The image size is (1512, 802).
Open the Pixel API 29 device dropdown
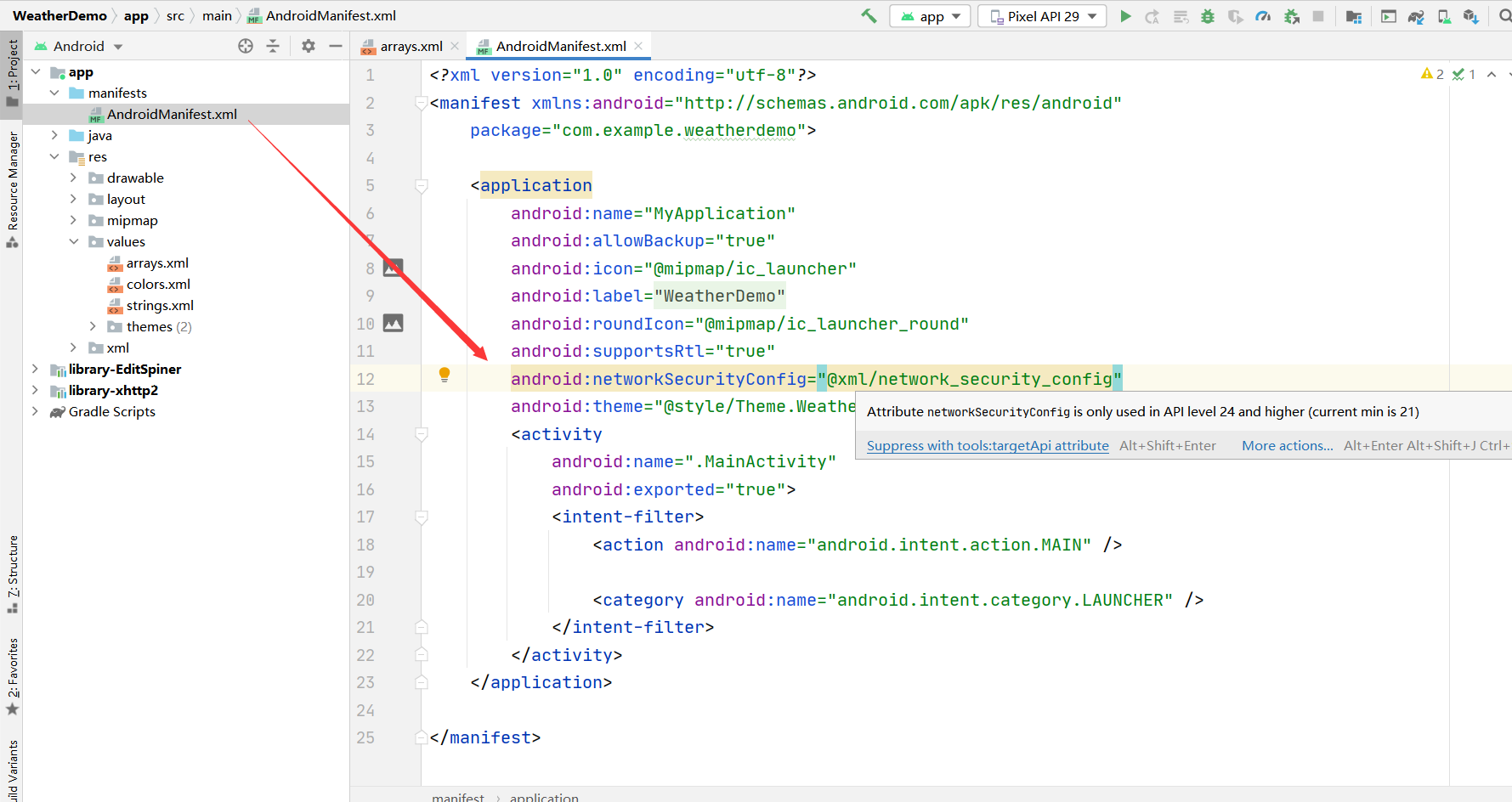(x=1043, y=16)
